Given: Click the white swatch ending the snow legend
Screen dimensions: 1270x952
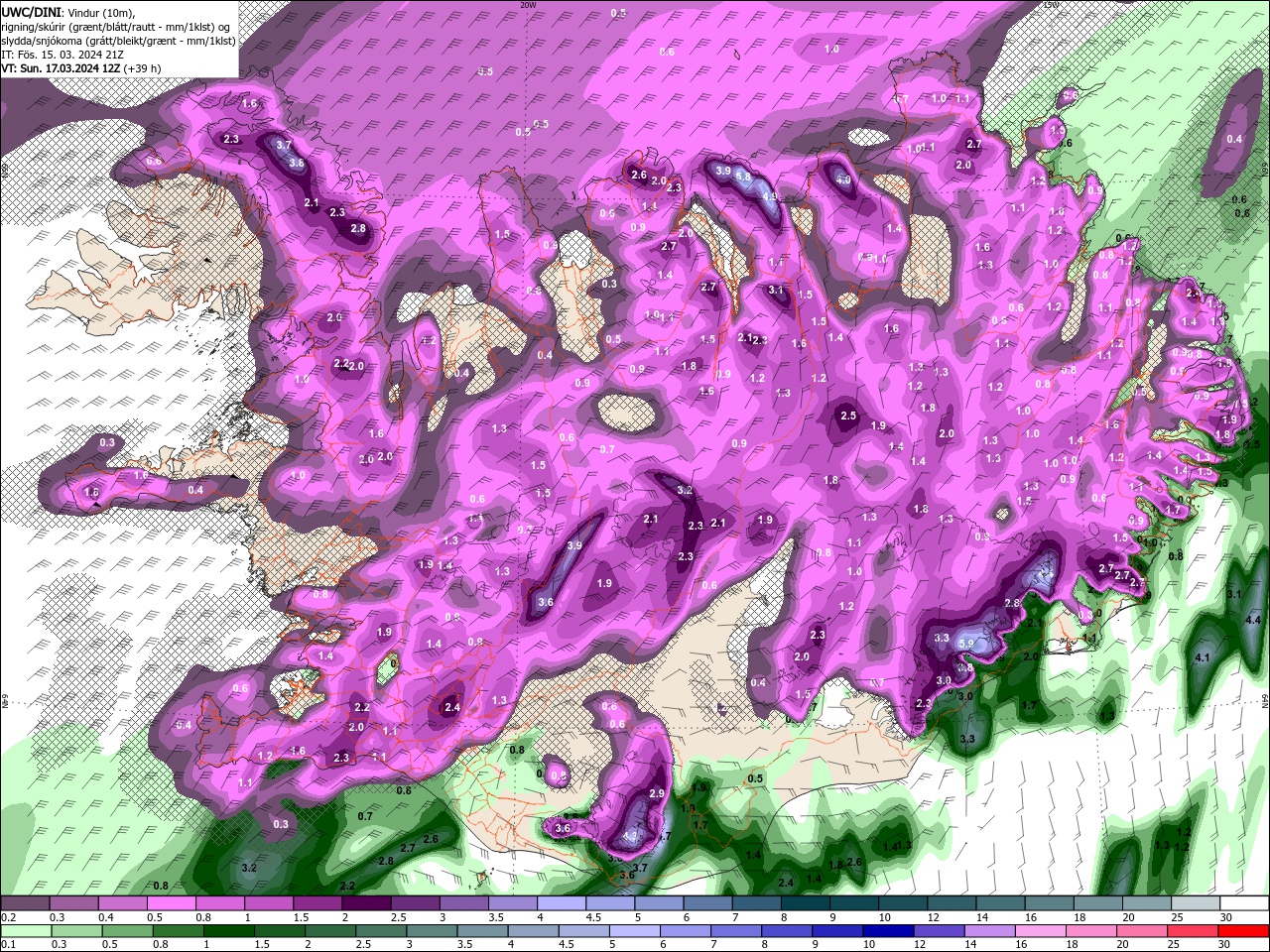Looking at the screenshot, I should [1243, 903].
